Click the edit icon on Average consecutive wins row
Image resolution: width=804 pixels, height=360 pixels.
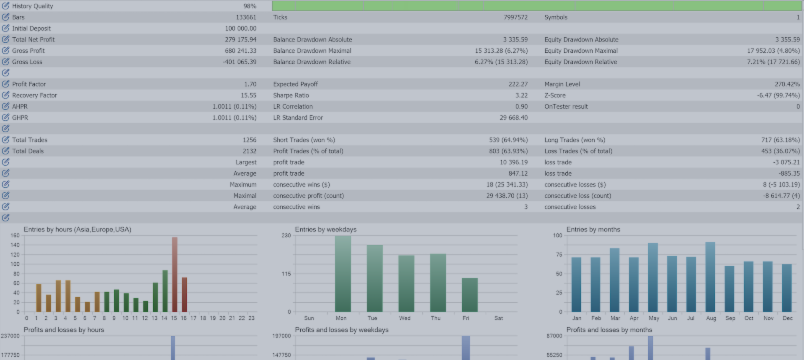[x=6, y=207]
